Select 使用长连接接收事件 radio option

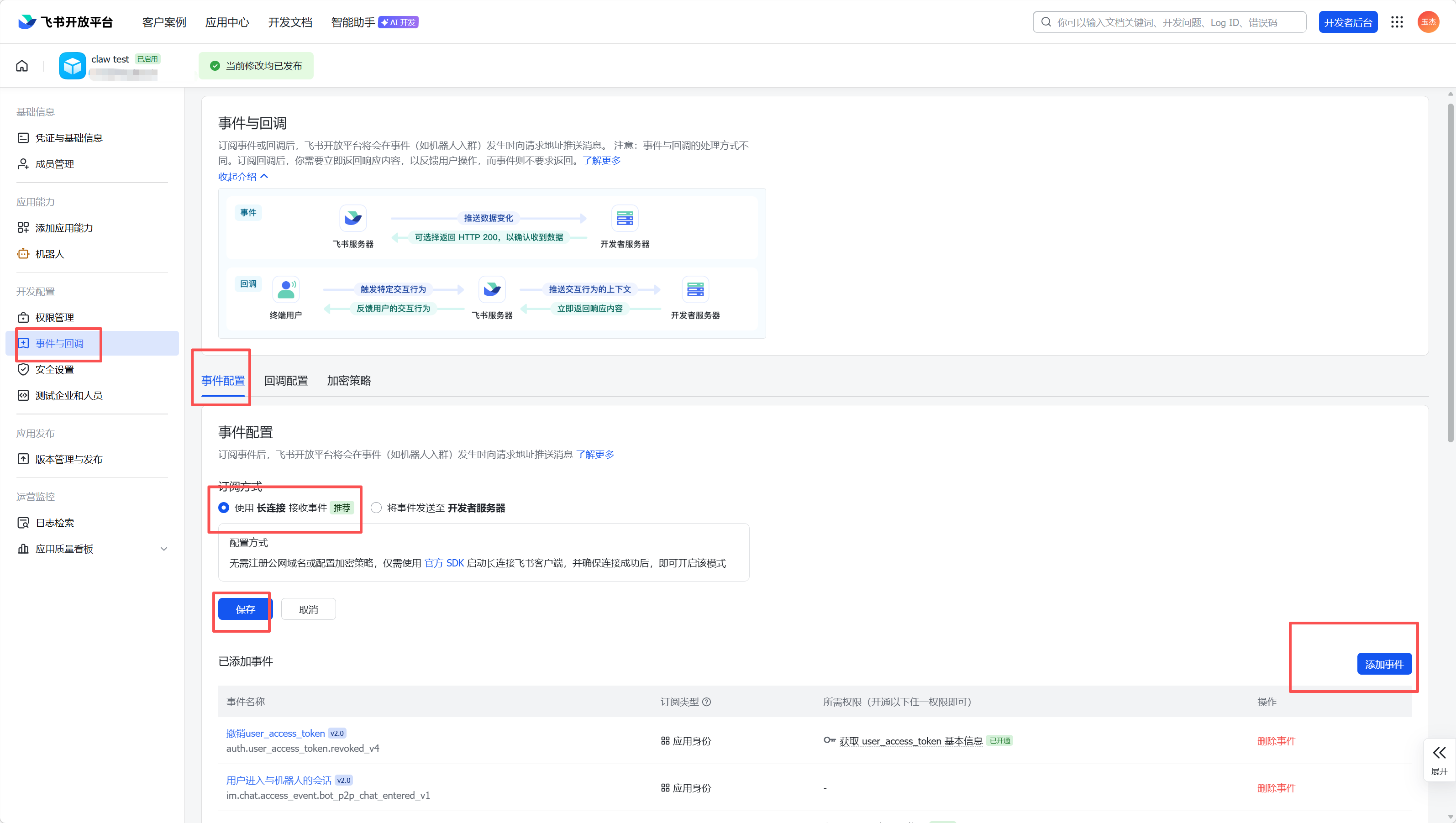[224, 508]
